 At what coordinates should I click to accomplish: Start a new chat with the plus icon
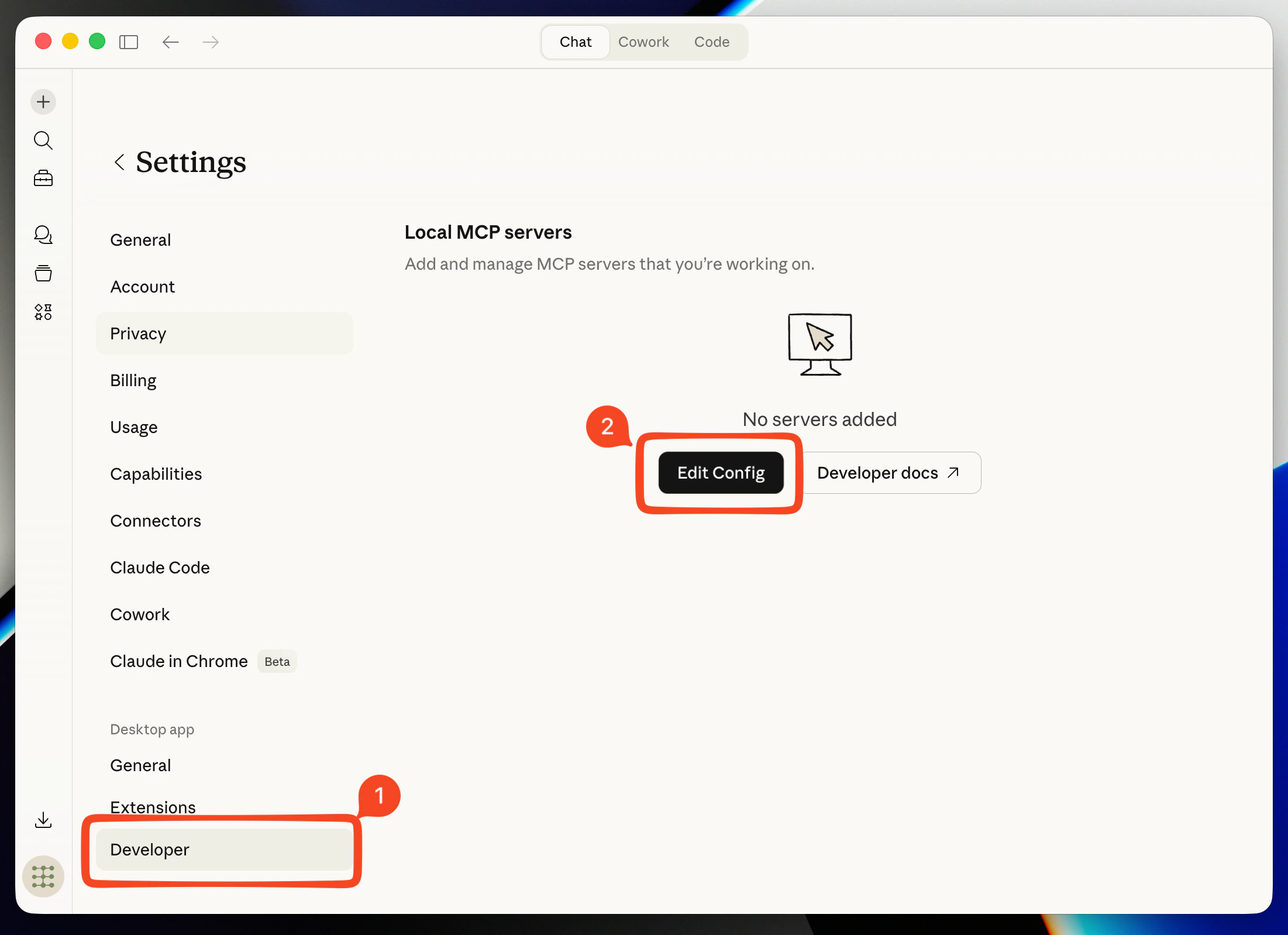(43, 102)
